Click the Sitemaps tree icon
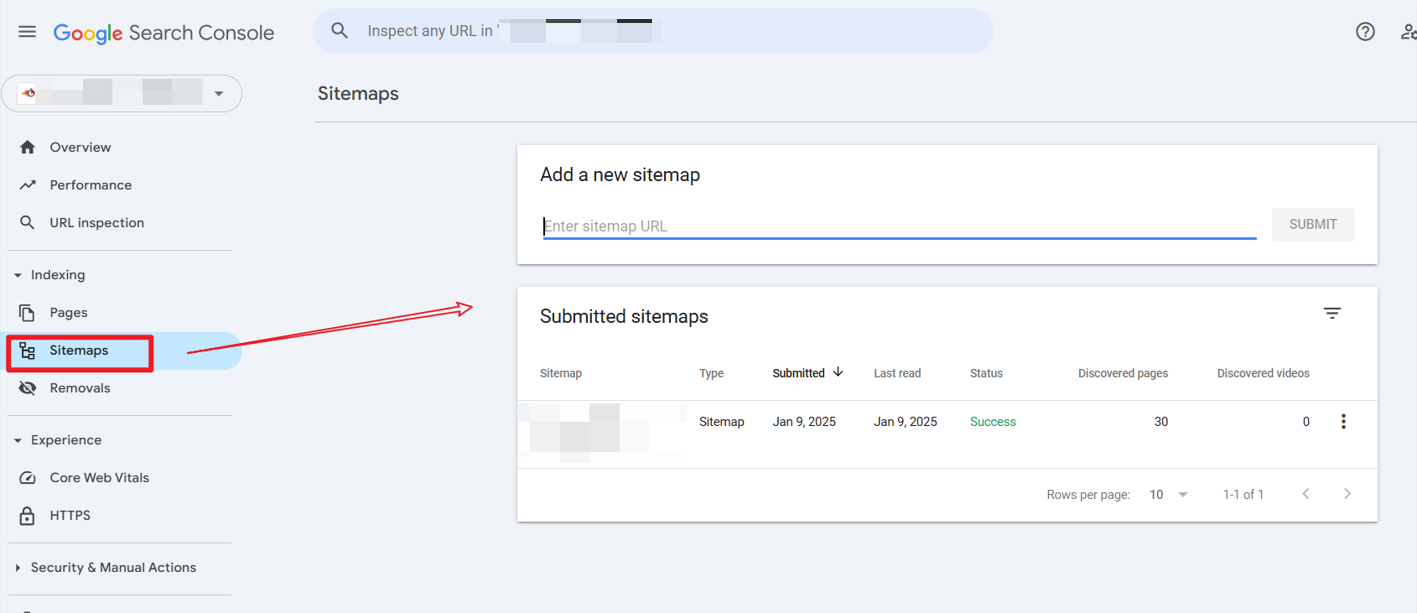This screenshot has height=613, width=1417. click(27, 351)
